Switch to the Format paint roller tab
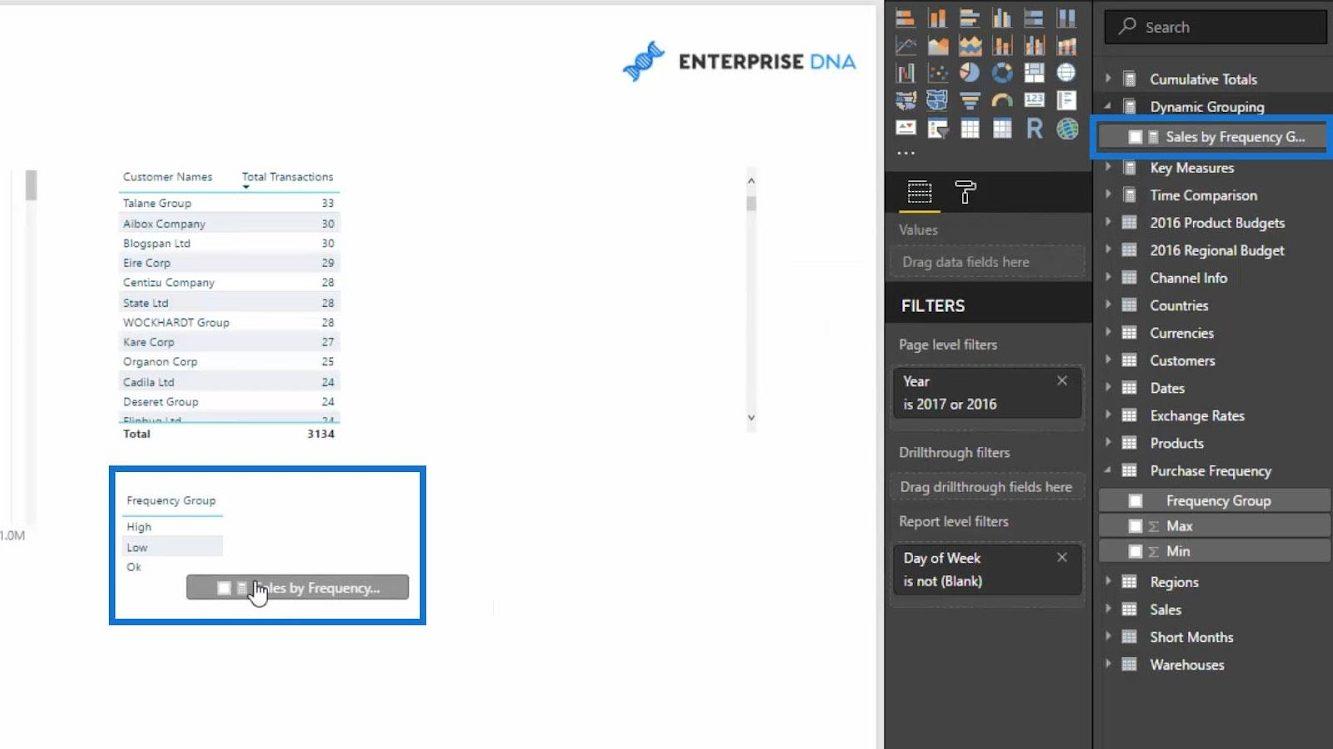Screen dimensions: 1333x749 tap(966, 192)
